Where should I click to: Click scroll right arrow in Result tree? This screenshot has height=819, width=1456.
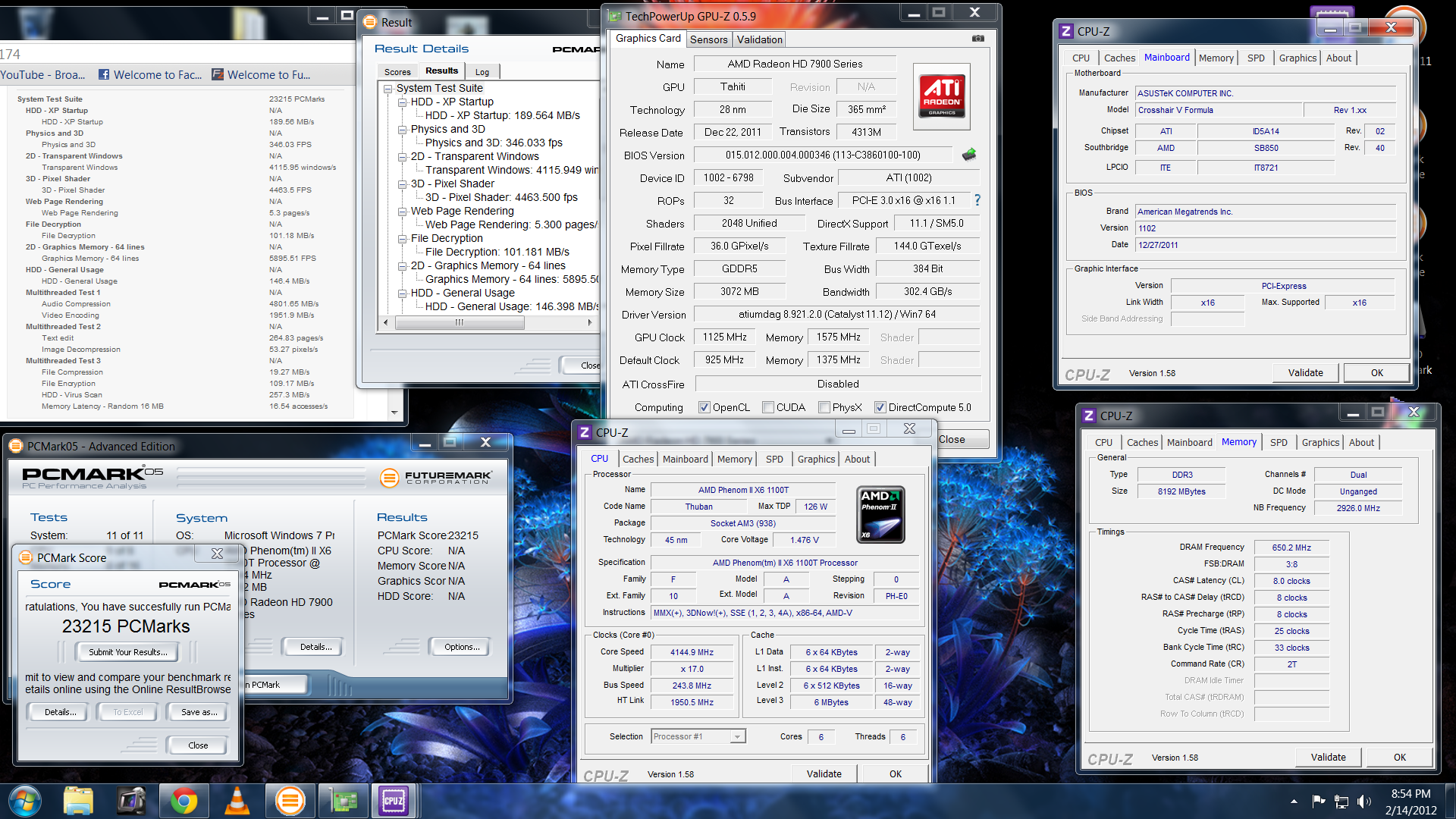(590, 322)
